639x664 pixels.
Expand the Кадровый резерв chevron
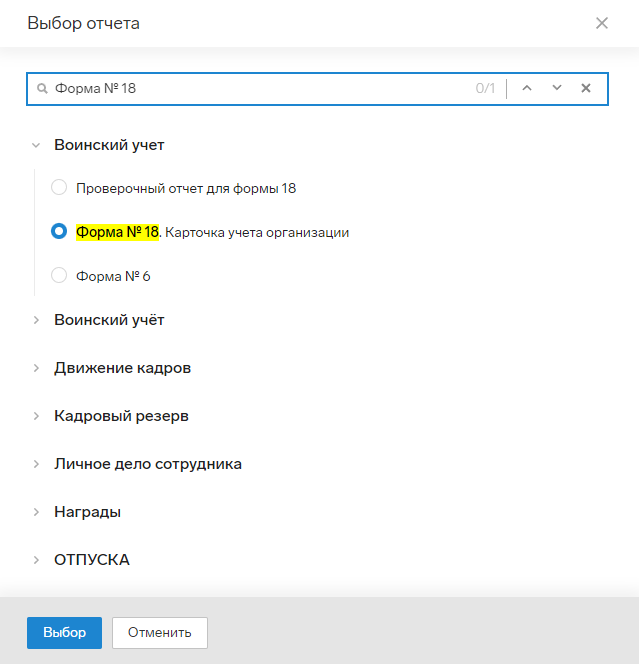point(36,416)
